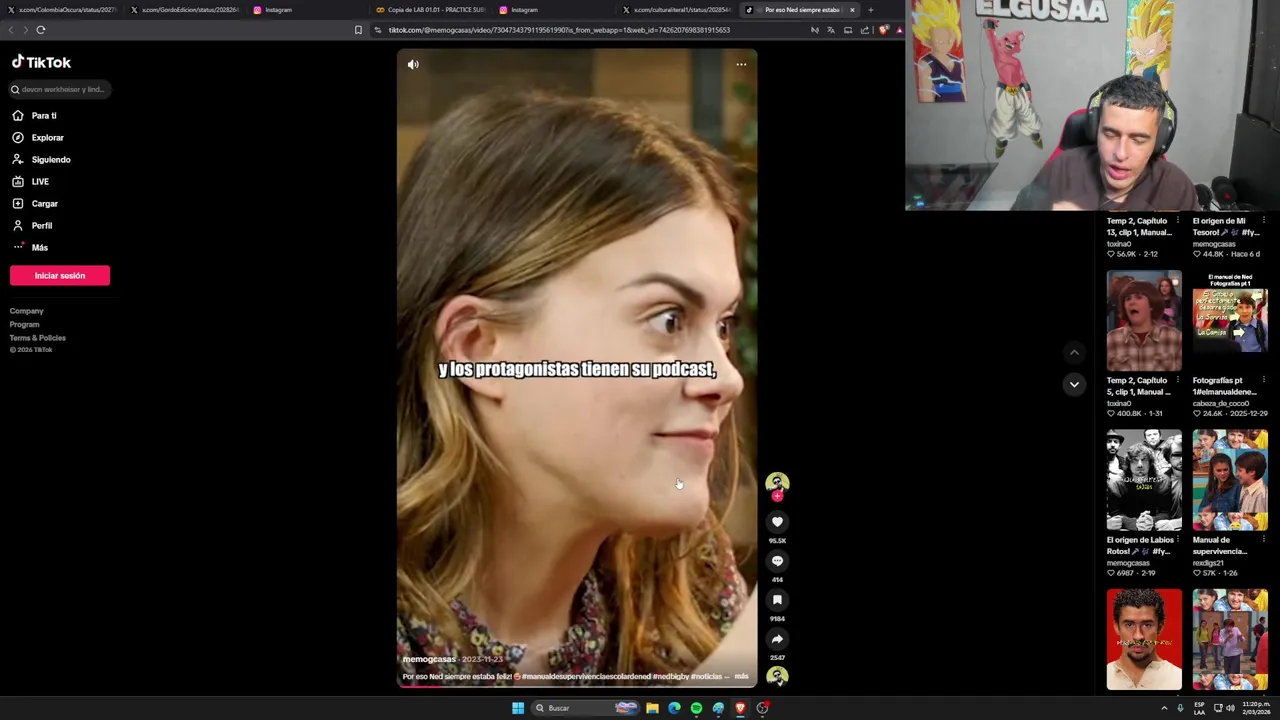1280x720 pixels.
Task: Save the video with the bookmark icon
Action: point(777,600)
